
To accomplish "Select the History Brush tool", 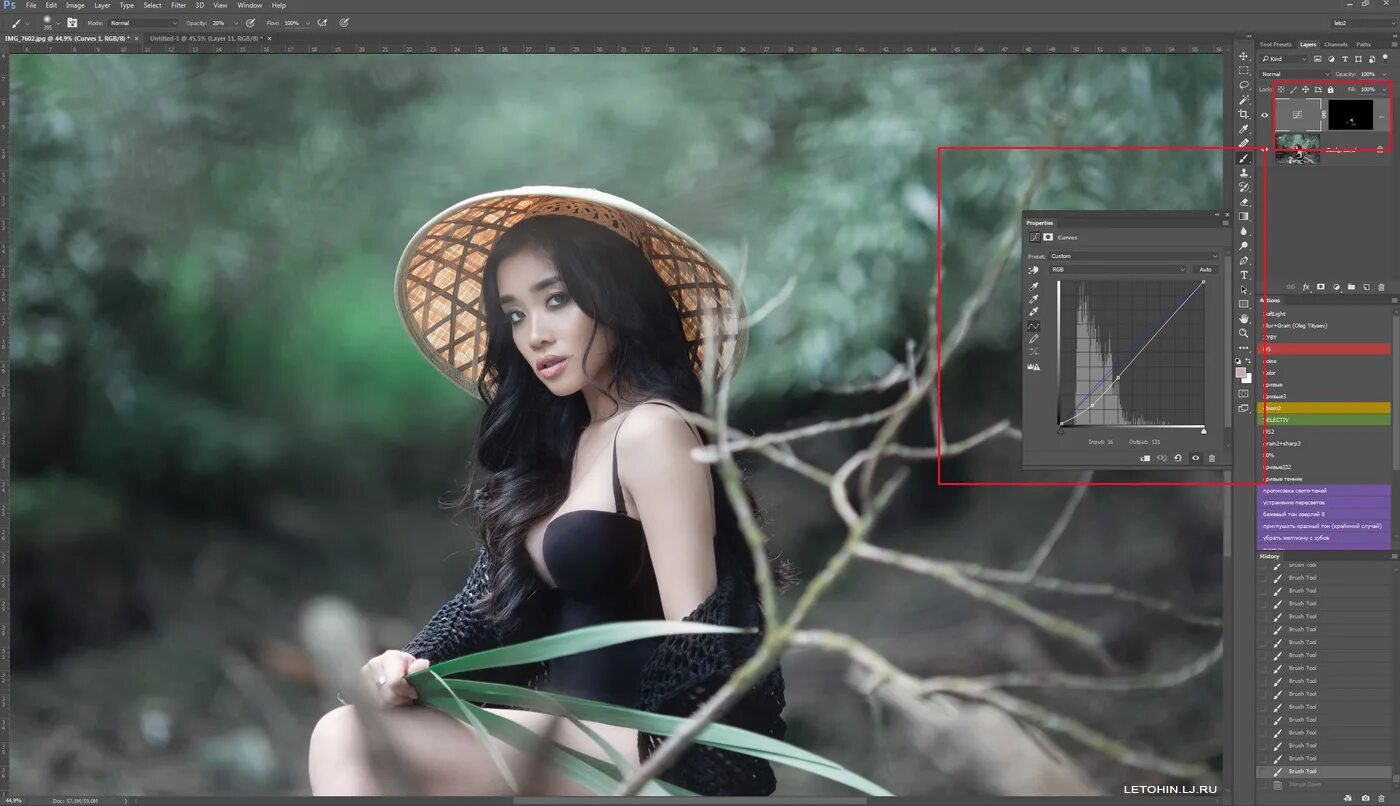I will tap(1243, 187).
